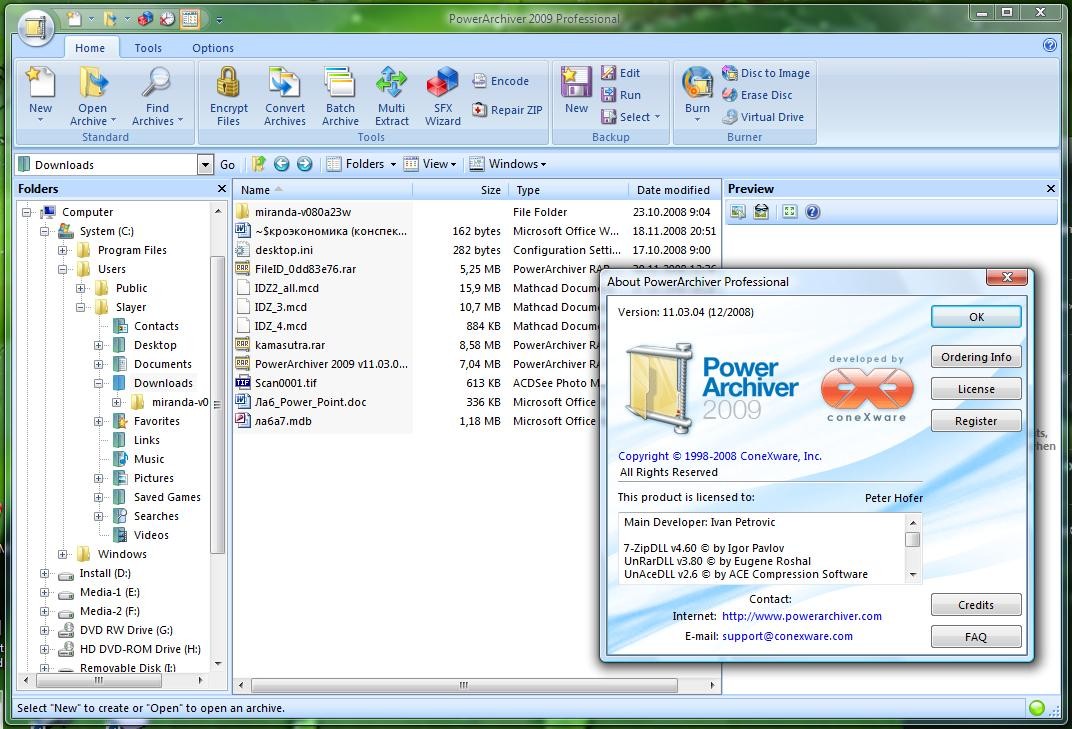Sort files by Date modified column header

coord(673,190)
